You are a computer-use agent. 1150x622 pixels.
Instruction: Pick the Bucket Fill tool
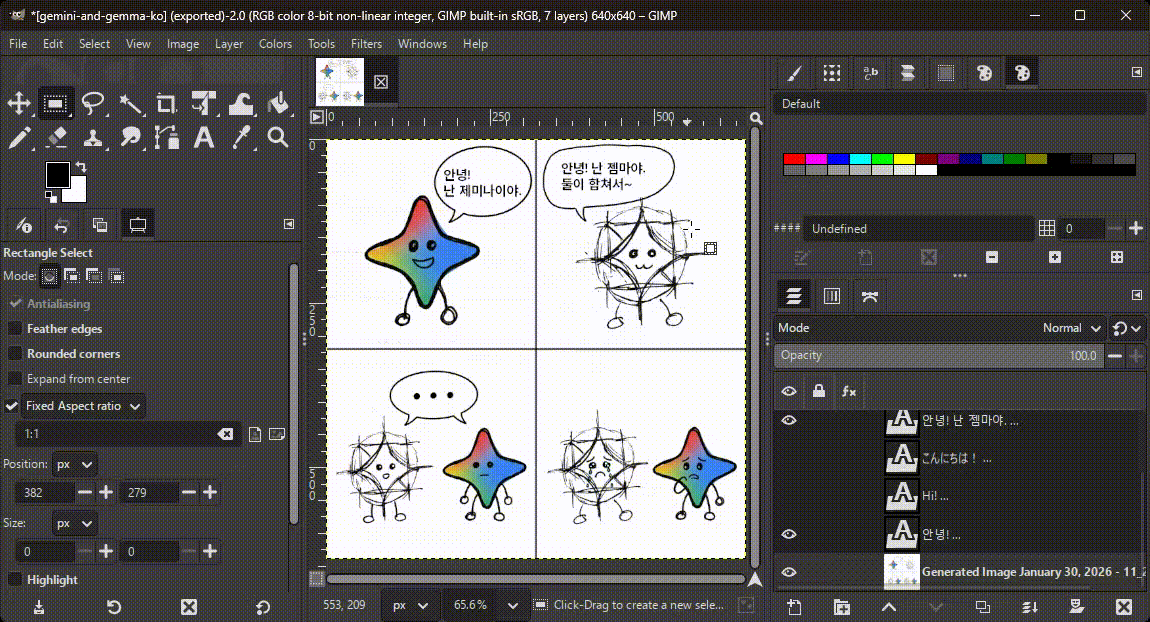pos(278,104)
